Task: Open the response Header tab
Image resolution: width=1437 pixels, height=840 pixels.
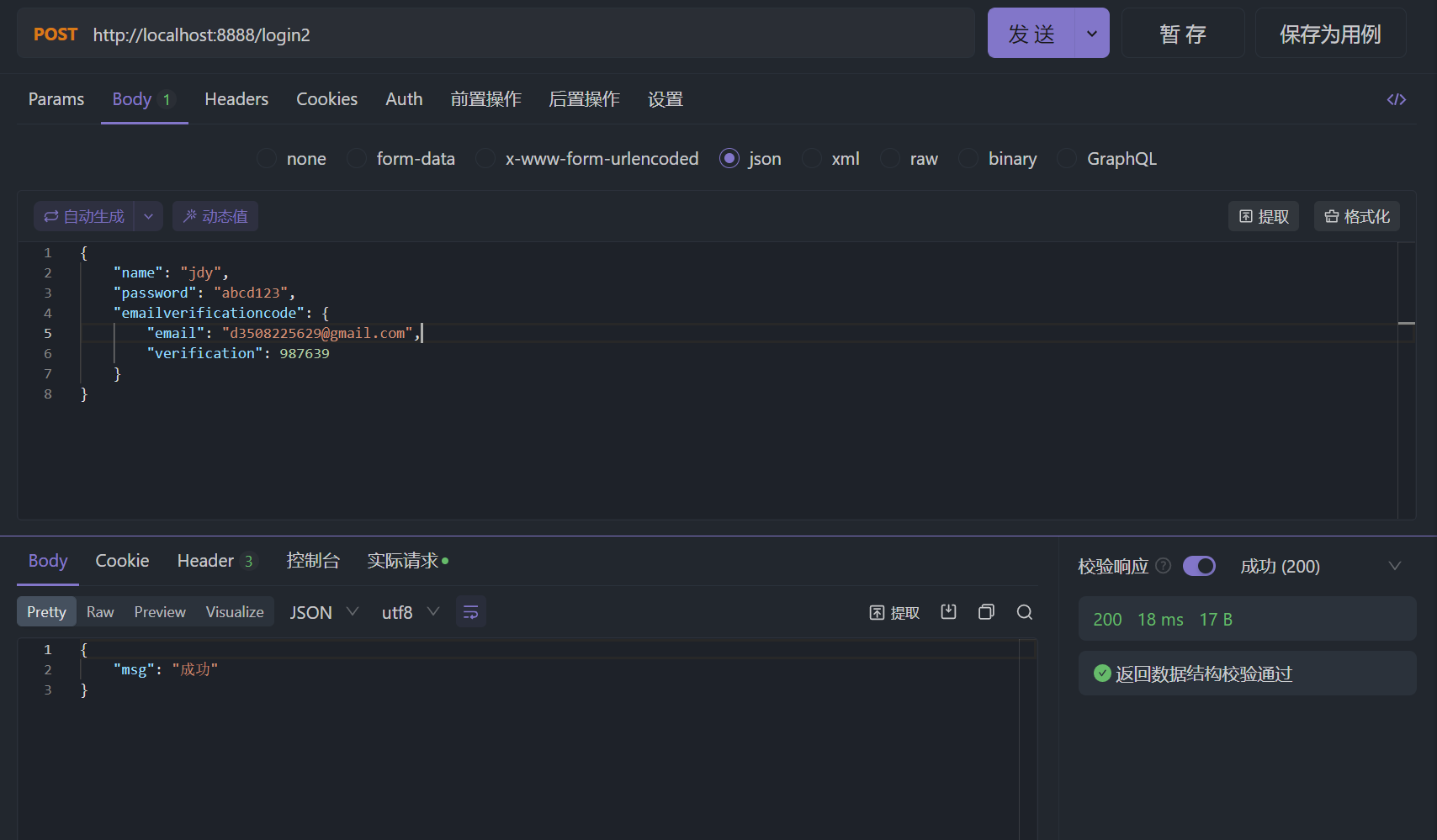Action: point(216,561)
